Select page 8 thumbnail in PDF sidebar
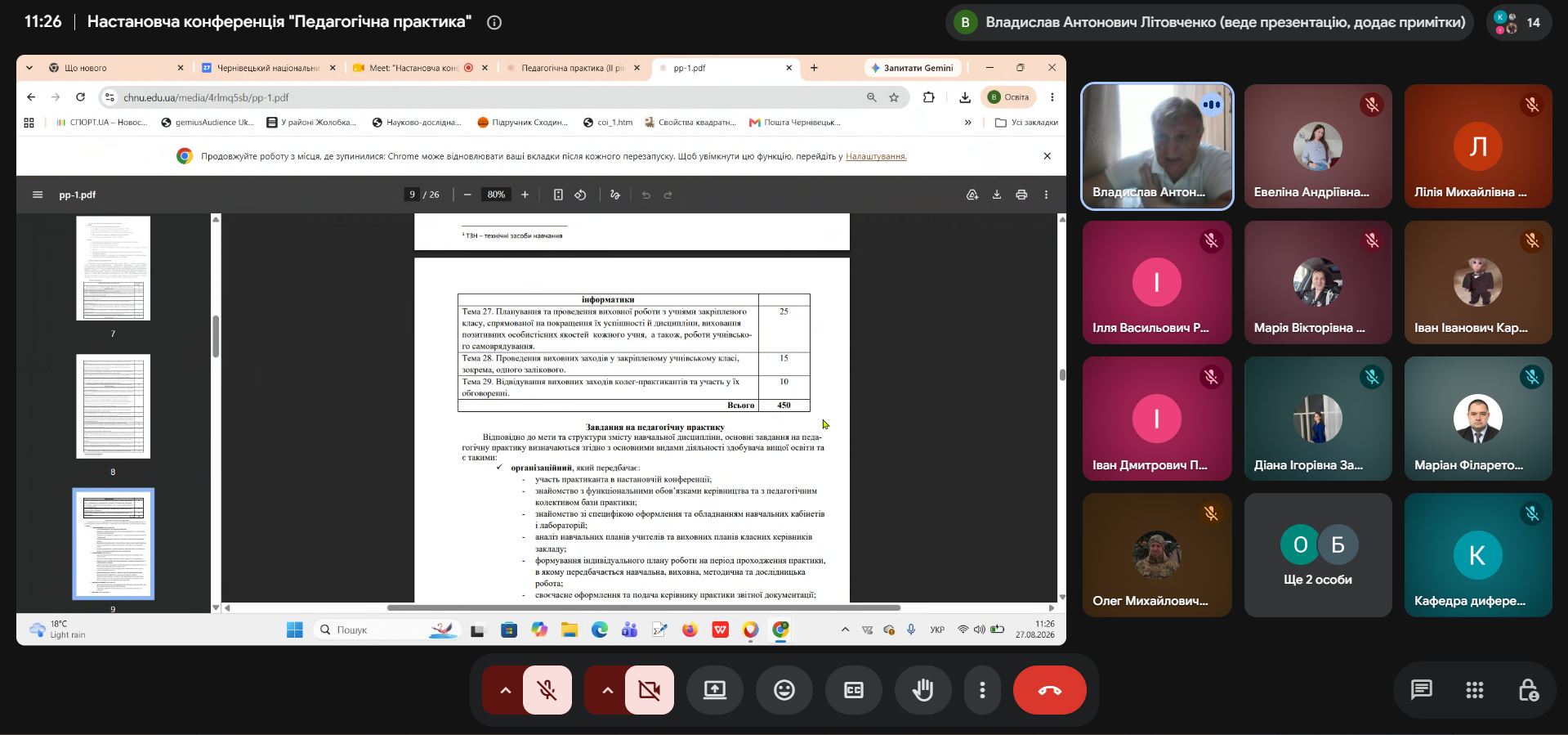 113,406
